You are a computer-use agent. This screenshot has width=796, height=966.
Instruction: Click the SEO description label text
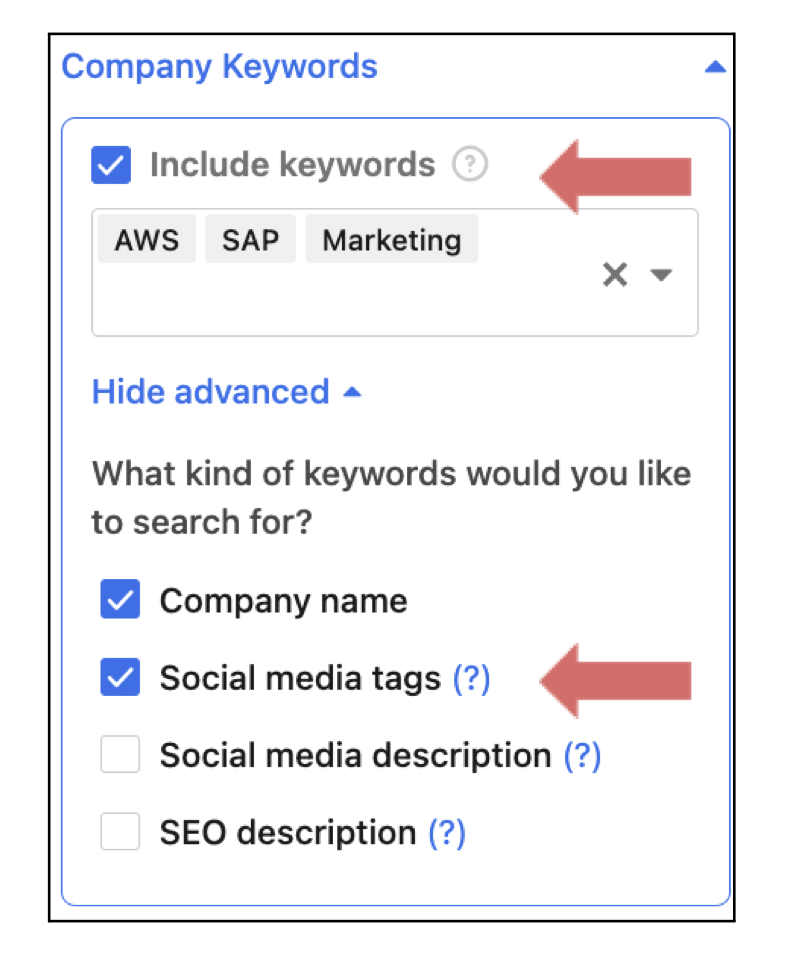(287, 833)
